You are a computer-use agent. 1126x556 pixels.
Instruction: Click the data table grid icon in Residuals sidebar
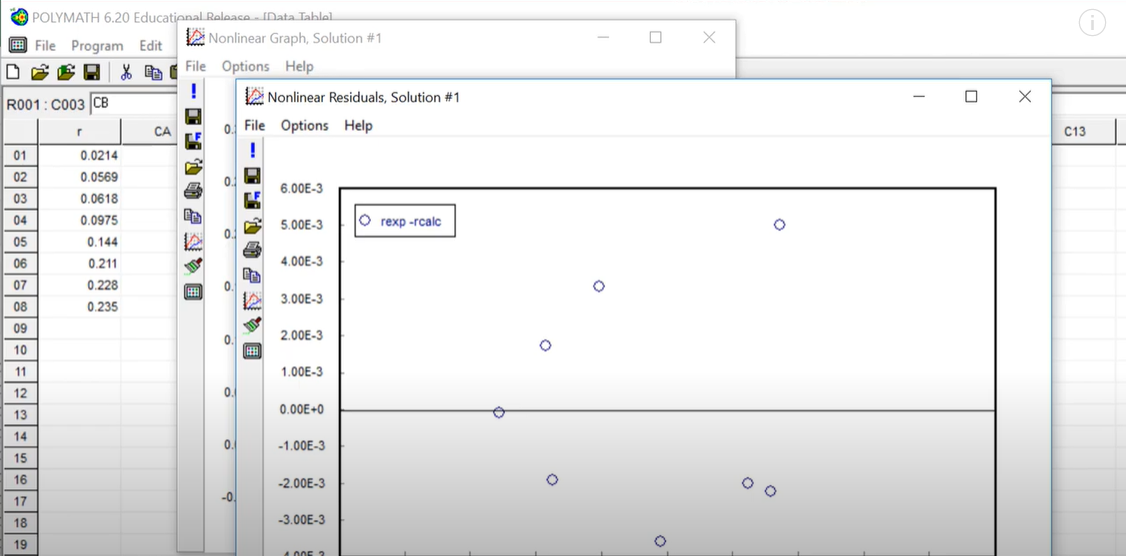pos(252,351)
